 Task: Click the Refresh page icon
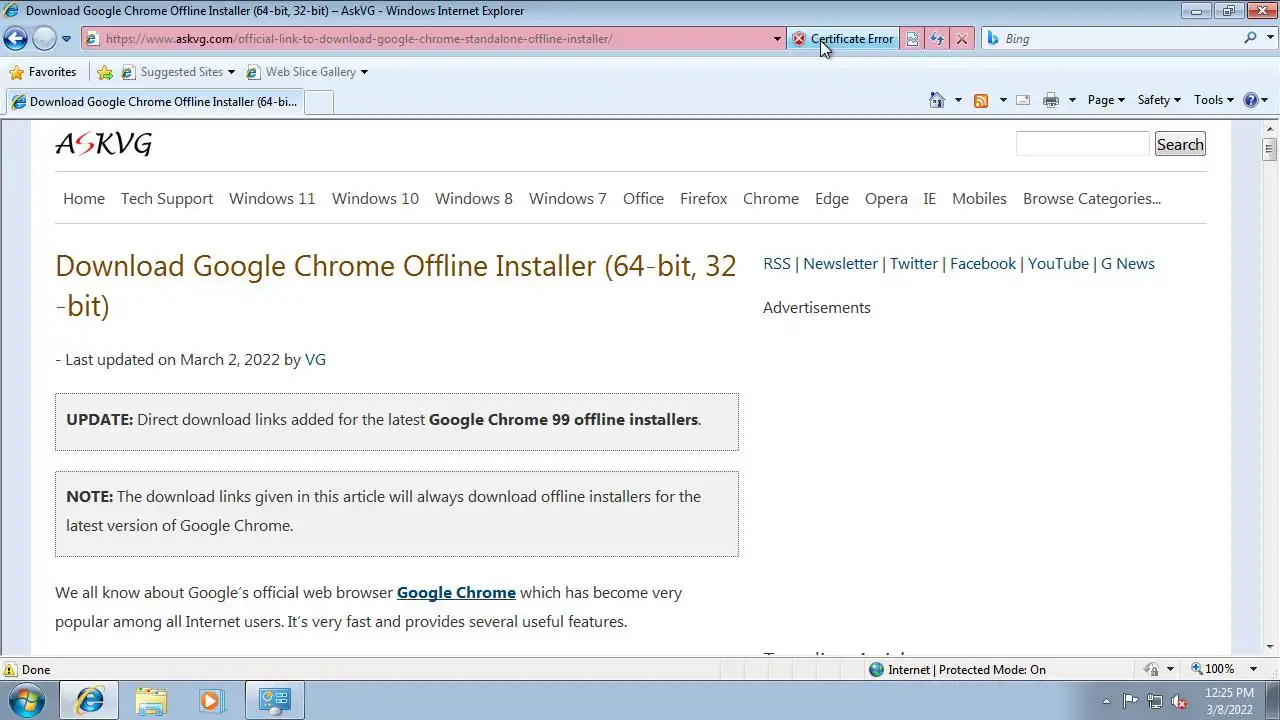pyautogui.click(x=937, y=39)
